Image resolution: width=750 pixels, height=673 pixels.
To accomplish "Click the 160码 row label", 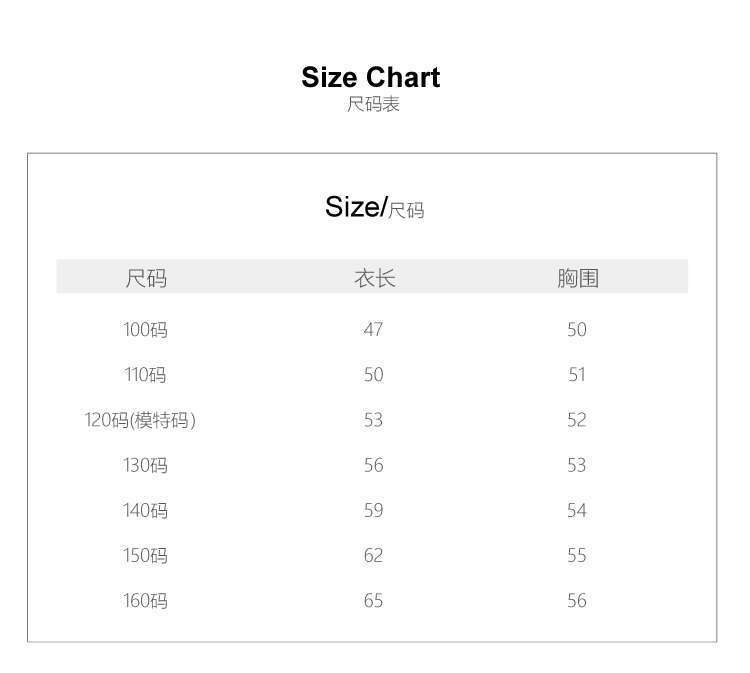I will click(146, 600).
